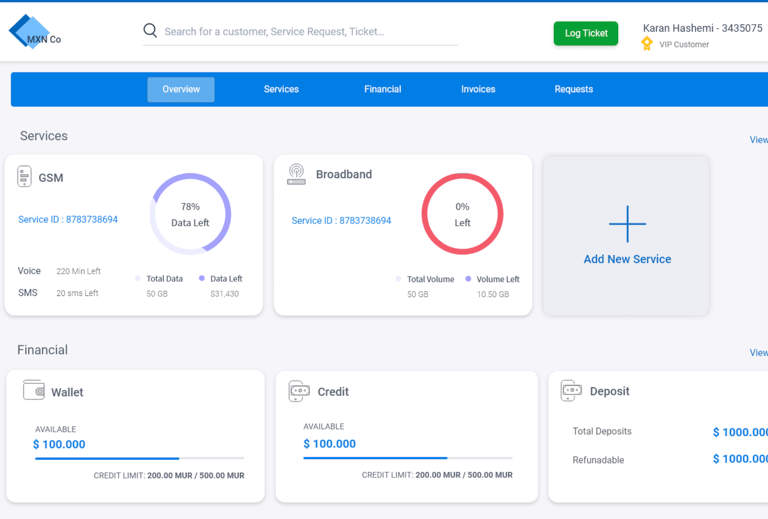Click the SMS row label
The height and width of the screenshot is (519, 768).
coord(28,293)
